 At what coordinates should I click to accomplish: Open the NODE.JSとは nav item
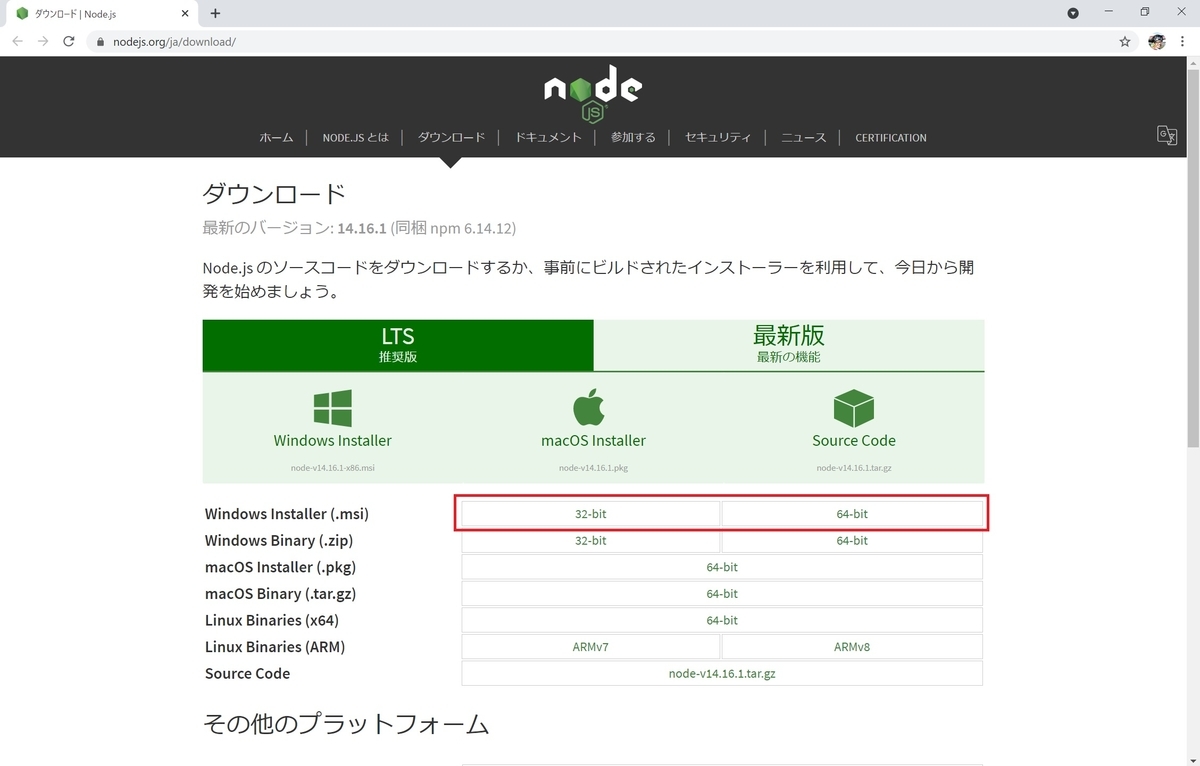point(356,137)
